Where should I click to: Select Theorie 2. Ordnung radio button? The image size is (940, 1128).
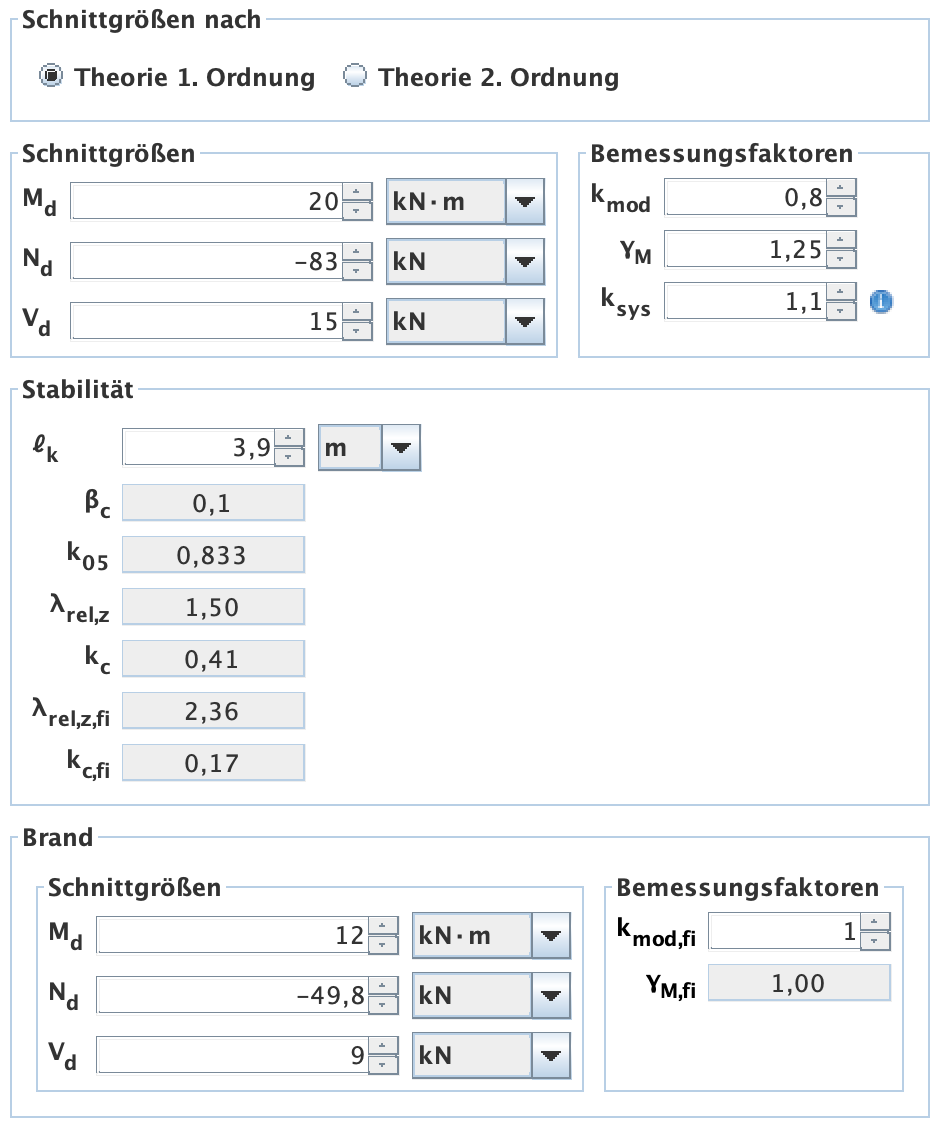click(354, 77)
